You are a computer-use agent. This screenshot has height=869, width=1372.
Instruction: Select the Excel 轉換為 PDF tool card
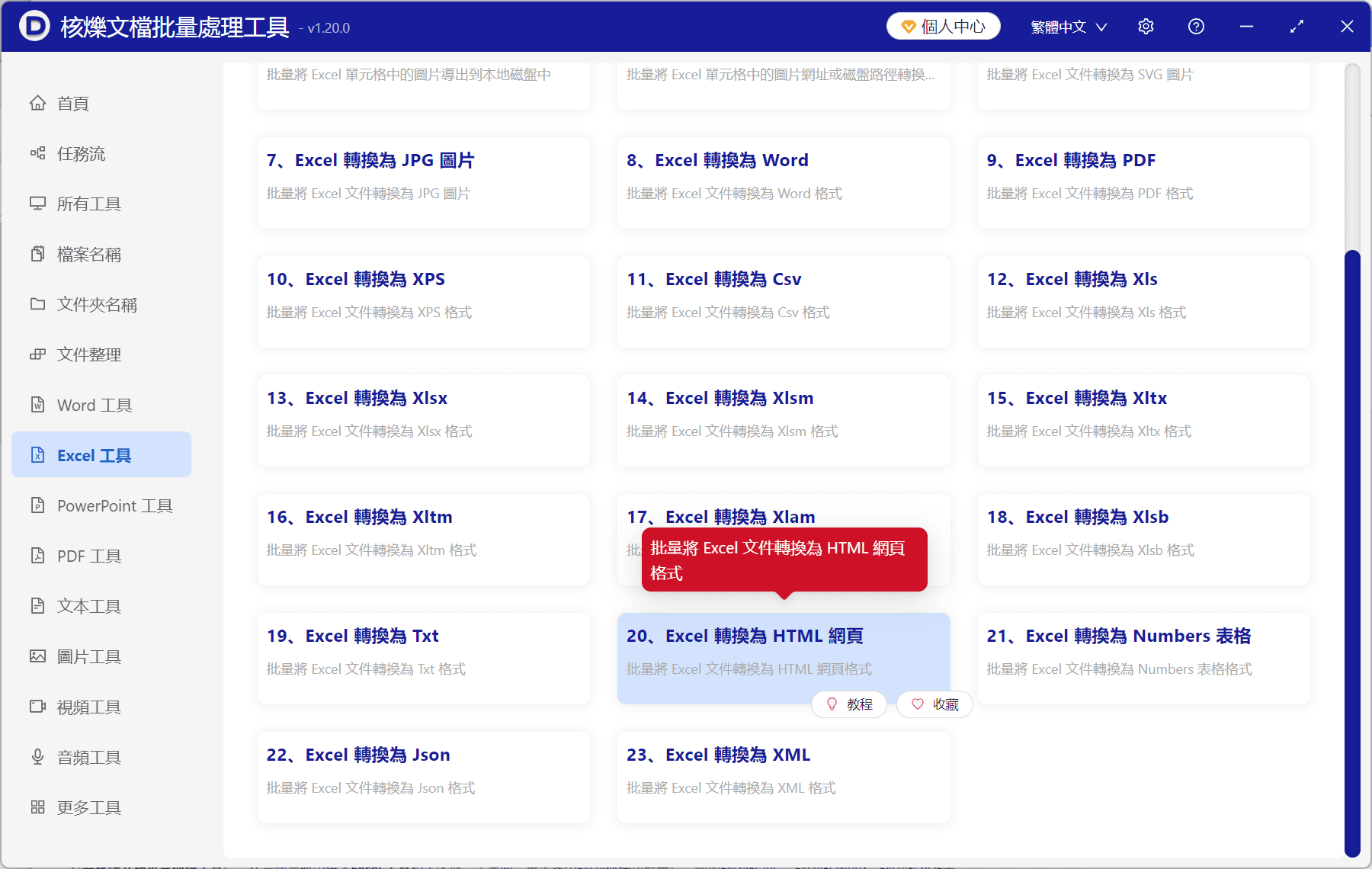pos(1143,183)
